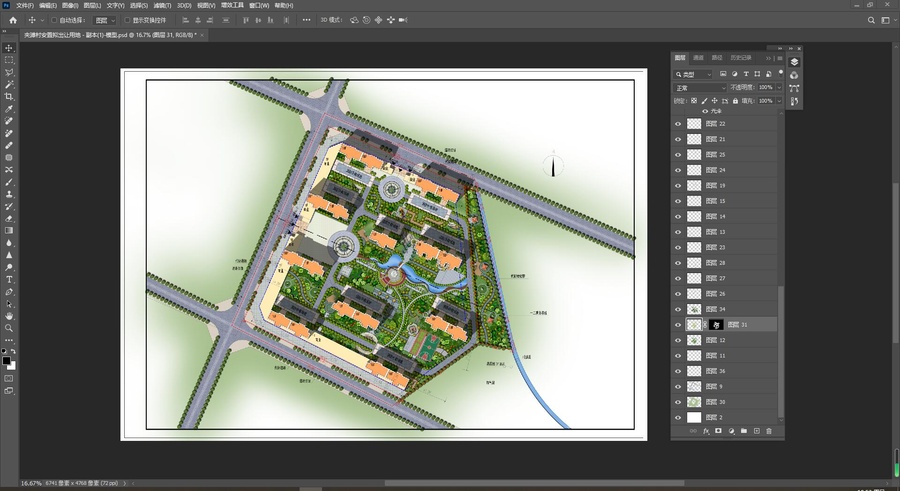Select the Horizontal Type tool
This screenshot has width=900, height=491.
tap(9, 280)
